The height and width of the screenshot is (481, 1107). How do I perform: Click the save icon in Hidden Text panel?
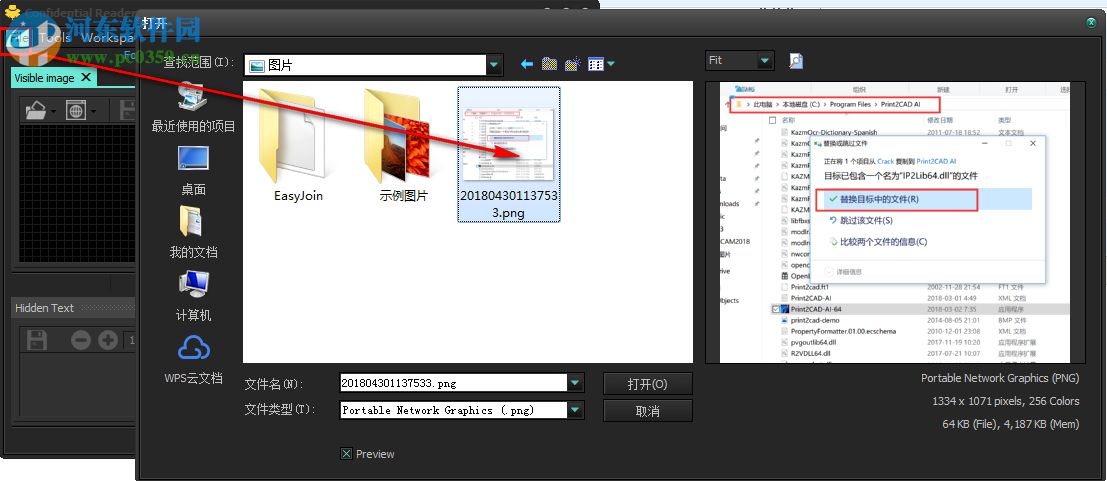coord(36,340)
